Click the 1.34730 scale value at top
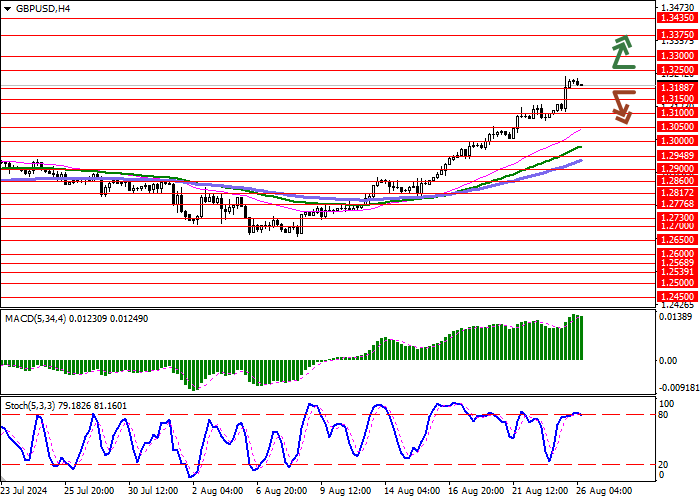The height and width of the screenshot is (500, 700). pyautogui.click(x=677, y=8)
